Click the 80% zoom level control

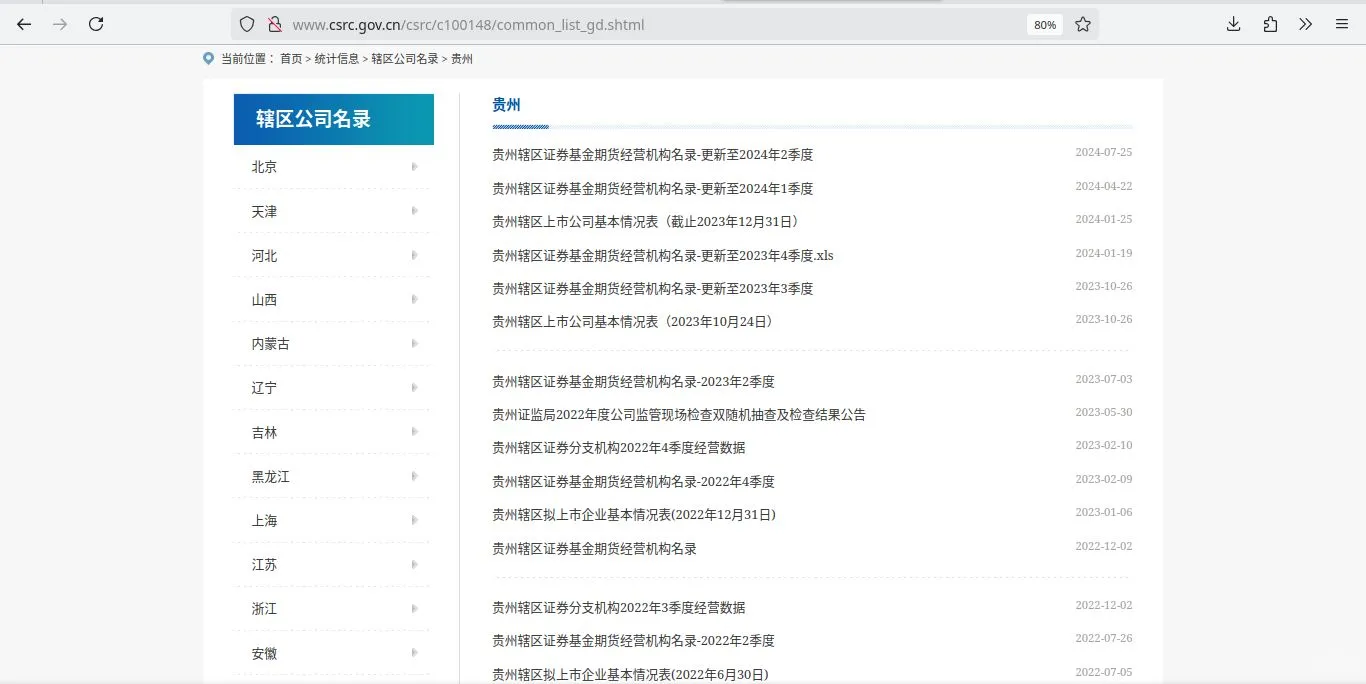(x=1044, y=24)
